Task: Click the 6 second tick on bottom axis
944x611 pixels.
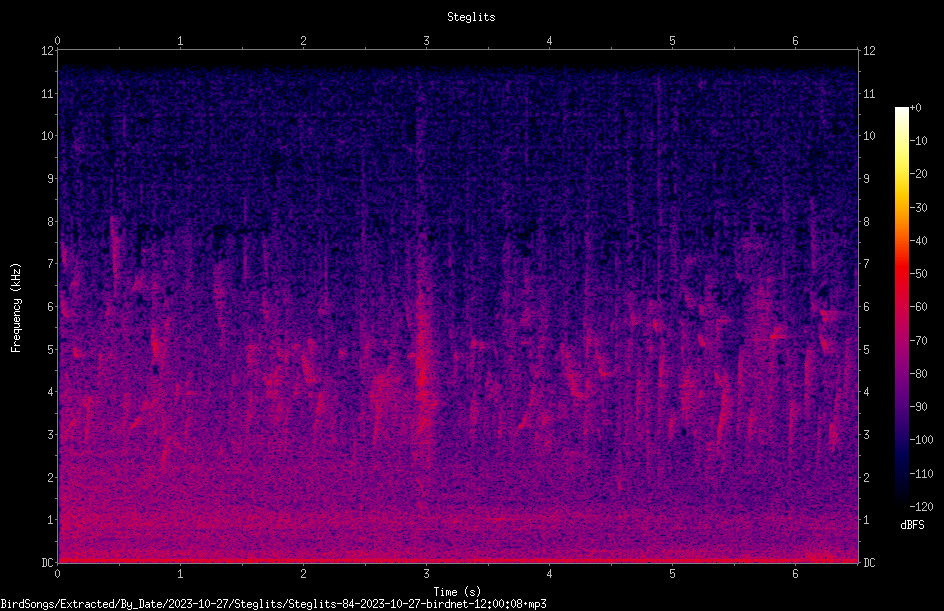Action: [x=795, y=574]
